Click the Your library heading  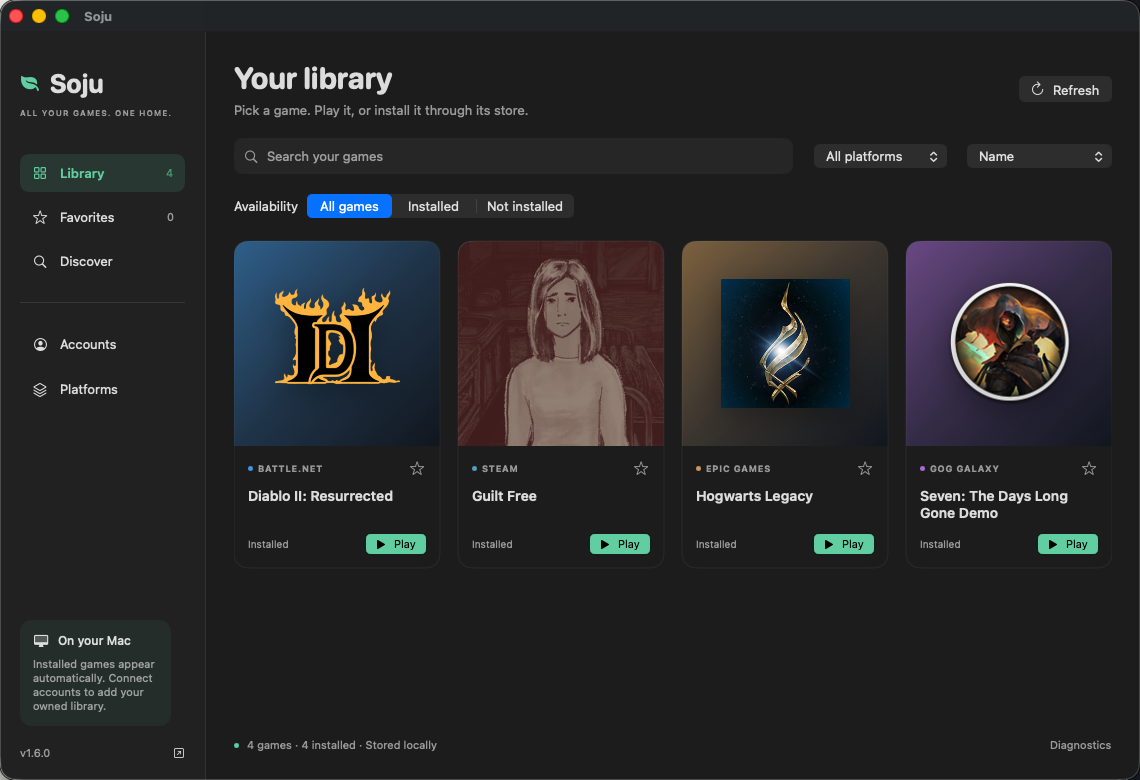tap(313, 79)
